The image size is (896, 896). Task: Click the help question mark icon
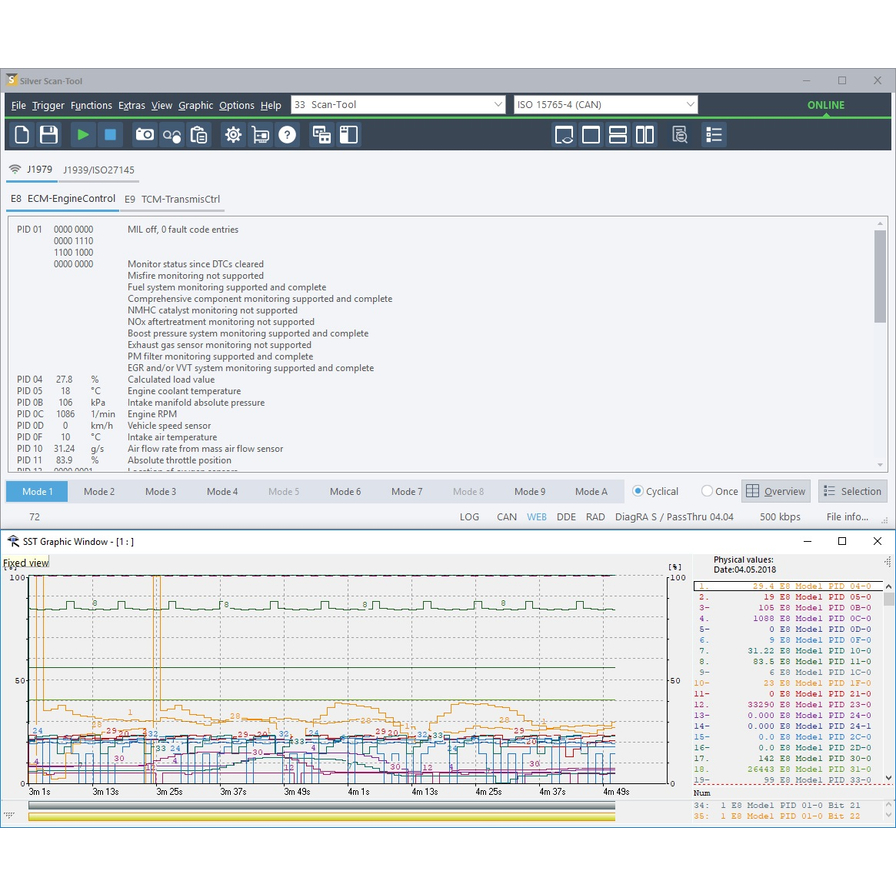(287, 134)
